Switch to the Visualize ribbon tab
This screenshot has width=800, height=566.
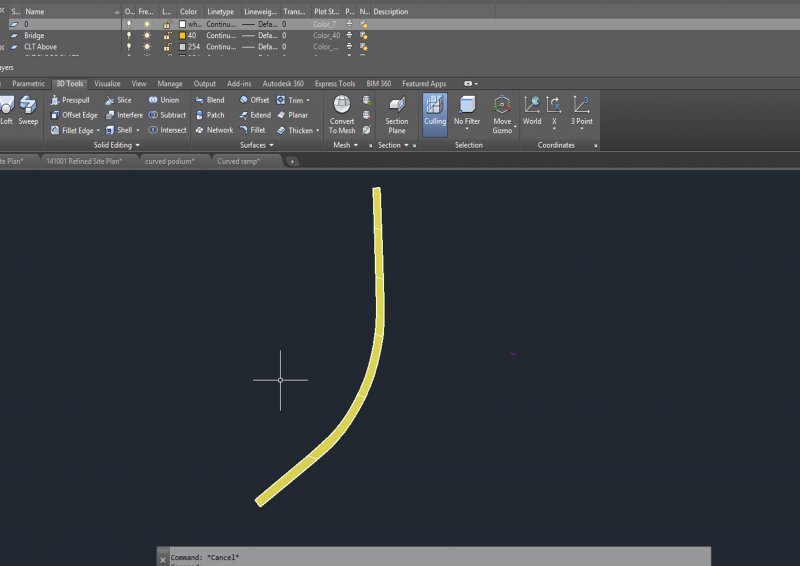107,84
